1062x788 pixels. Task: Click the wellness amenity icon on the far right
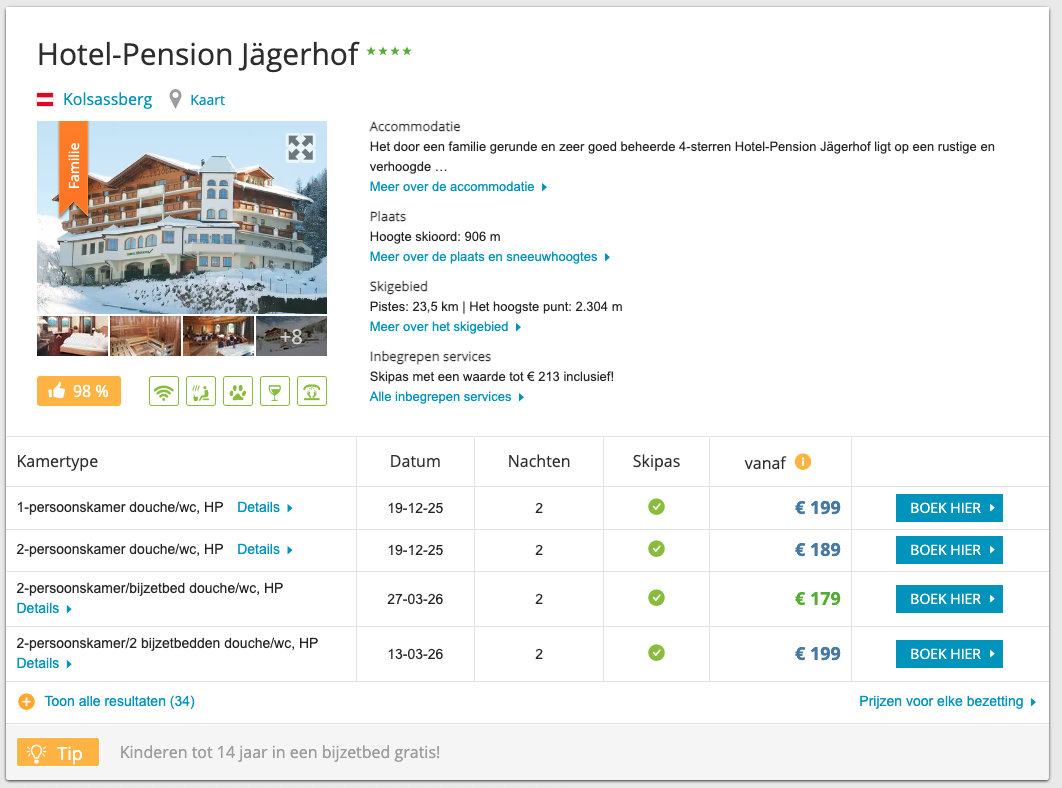pyautogui.click(x=312, y=392)
